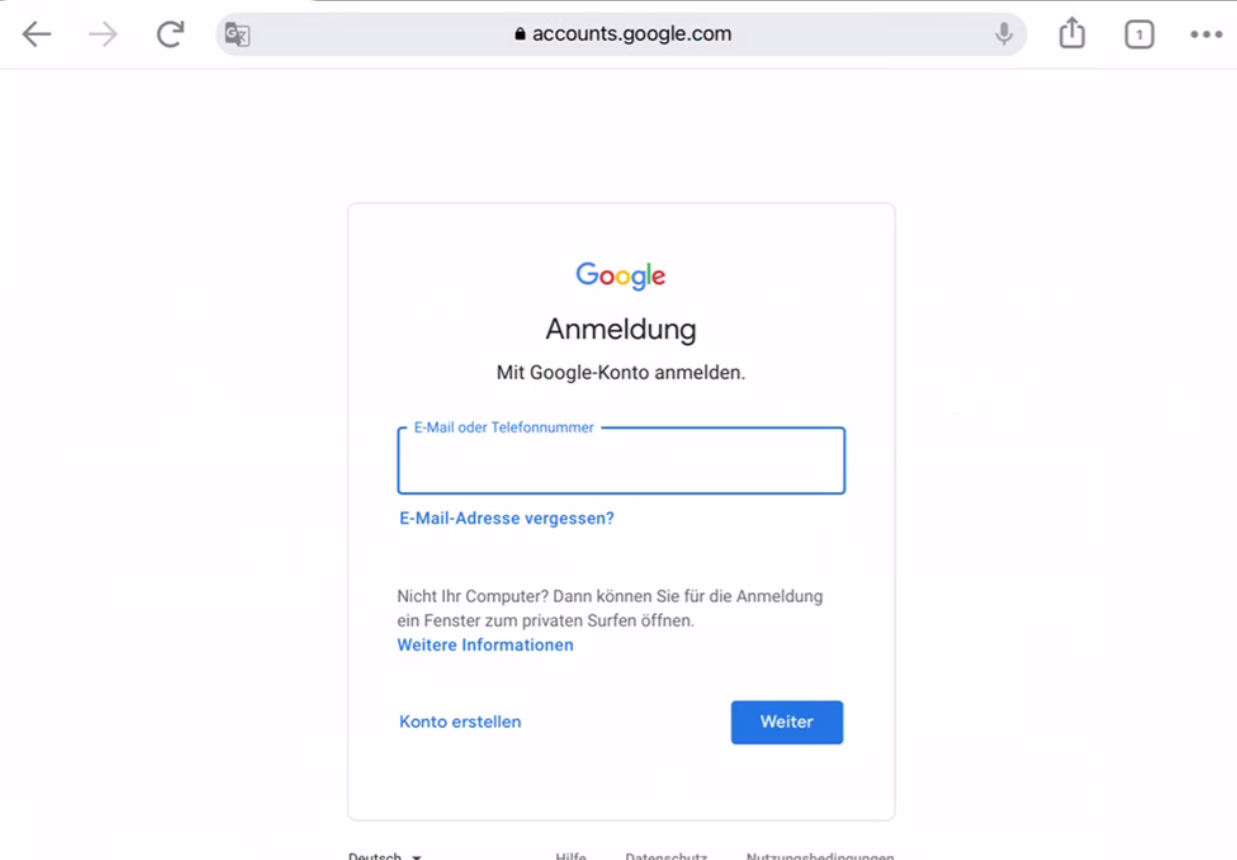1237x860 pixels.
Task: Open Nutzungsbedingungen
Action: pos(820,856)
